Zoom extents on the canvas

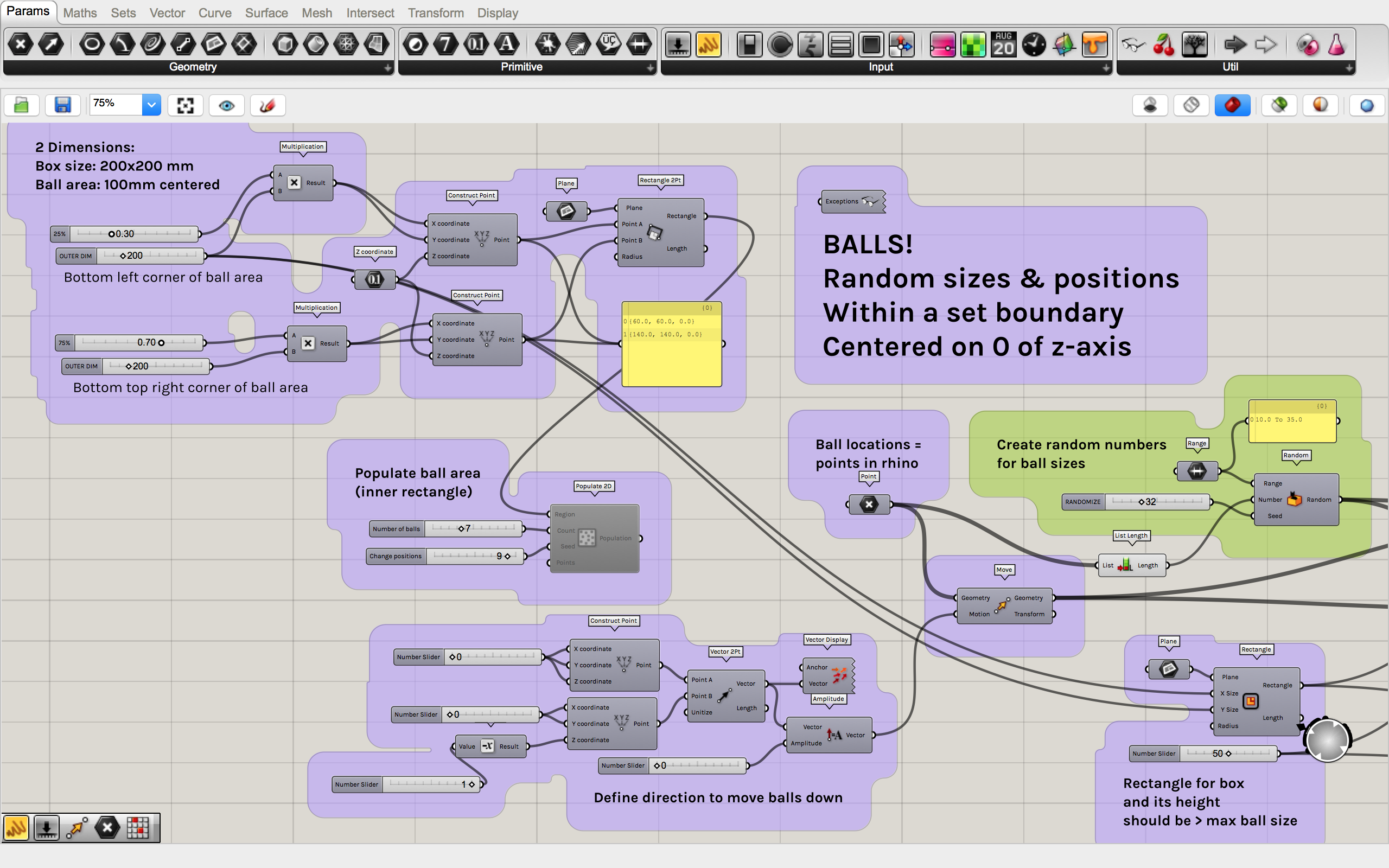pyautogui.click(x=186, y=105)
